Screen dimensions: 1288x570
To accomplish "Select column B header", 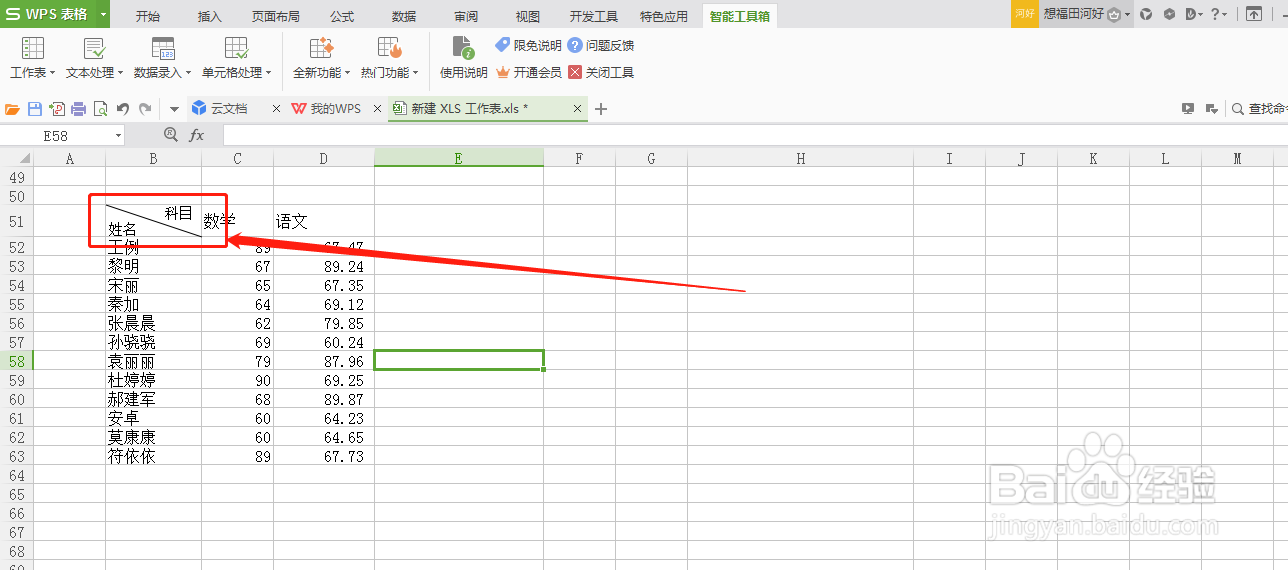I will tap(153, 158).
